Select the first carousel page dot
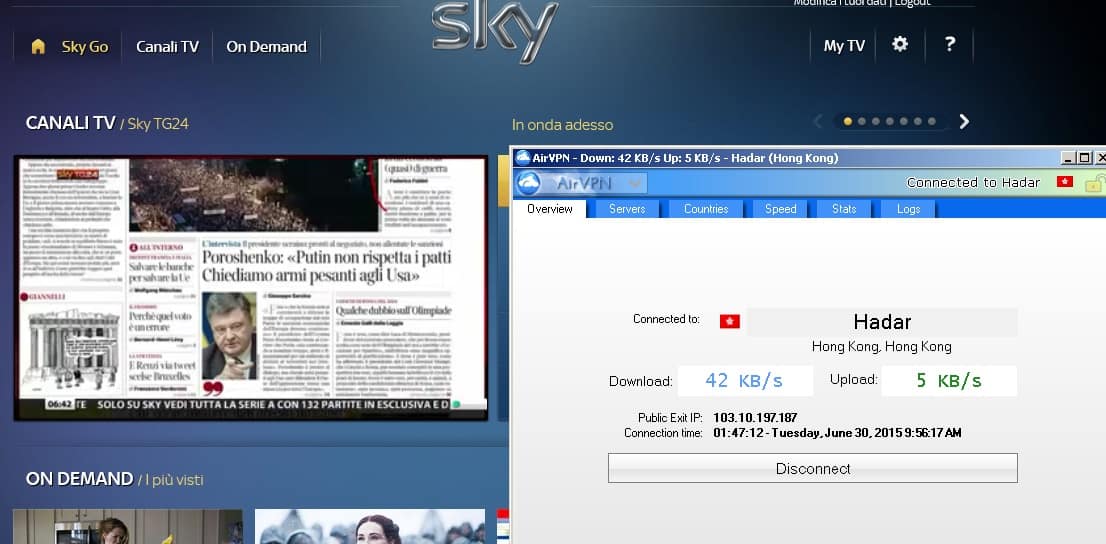 (848, 121)
